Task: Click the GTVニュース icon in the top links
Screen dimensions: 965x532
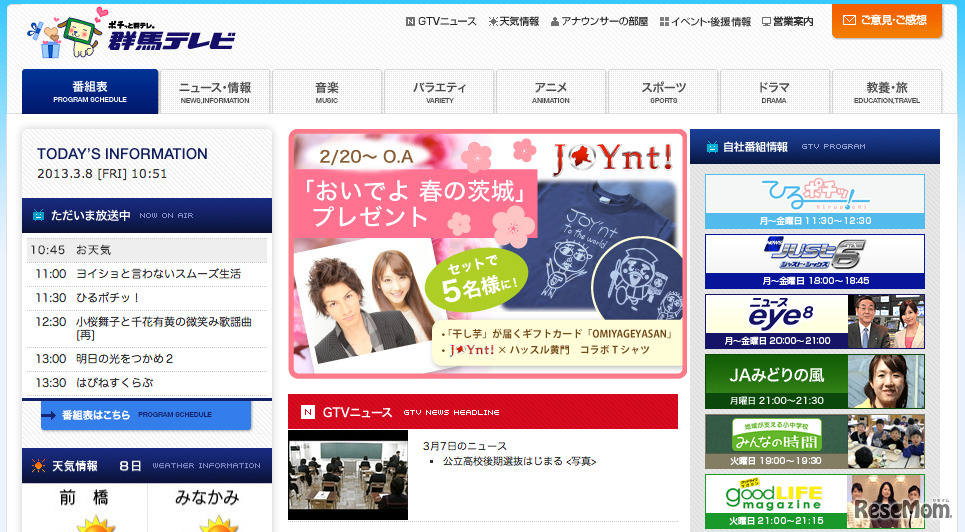Action: 410,22
